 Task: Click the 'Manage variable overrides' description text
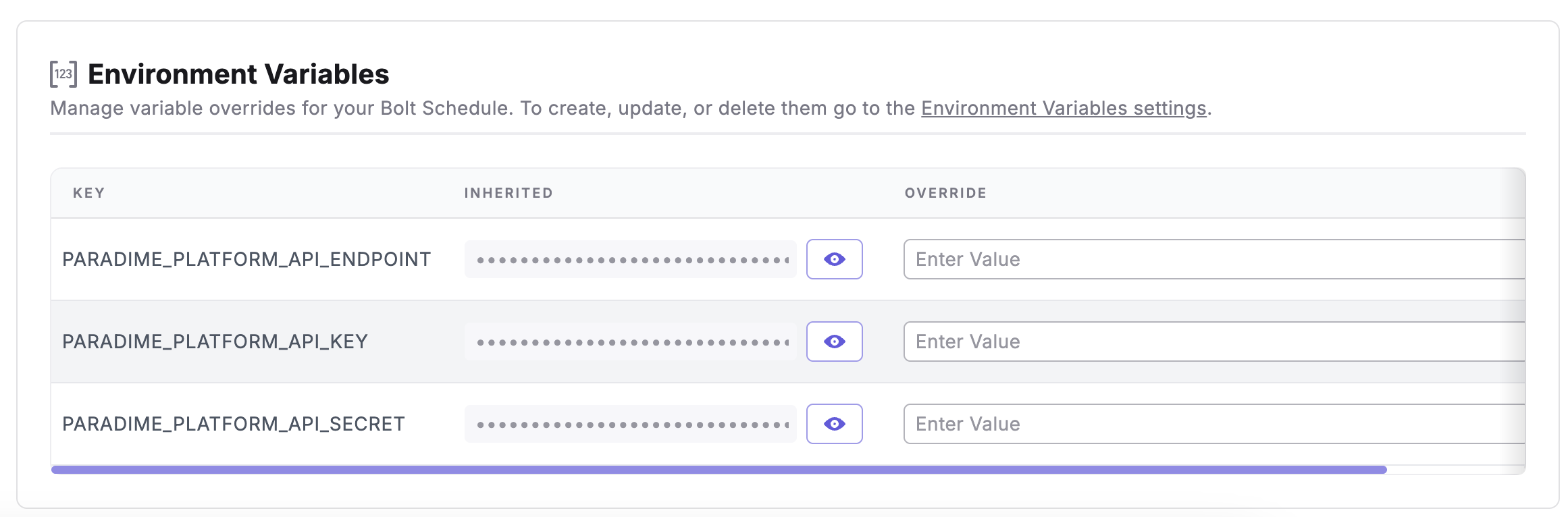click(x=473, y=109)
